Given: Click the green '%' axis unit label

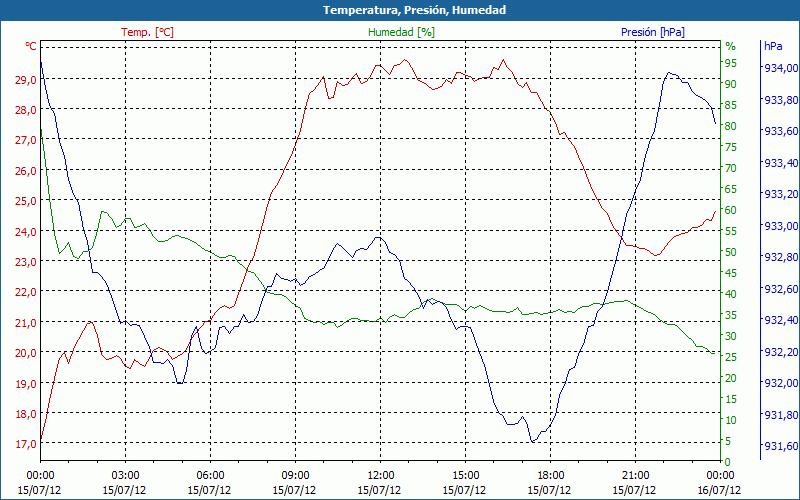Looking at the screenshot, I should 731,46.
